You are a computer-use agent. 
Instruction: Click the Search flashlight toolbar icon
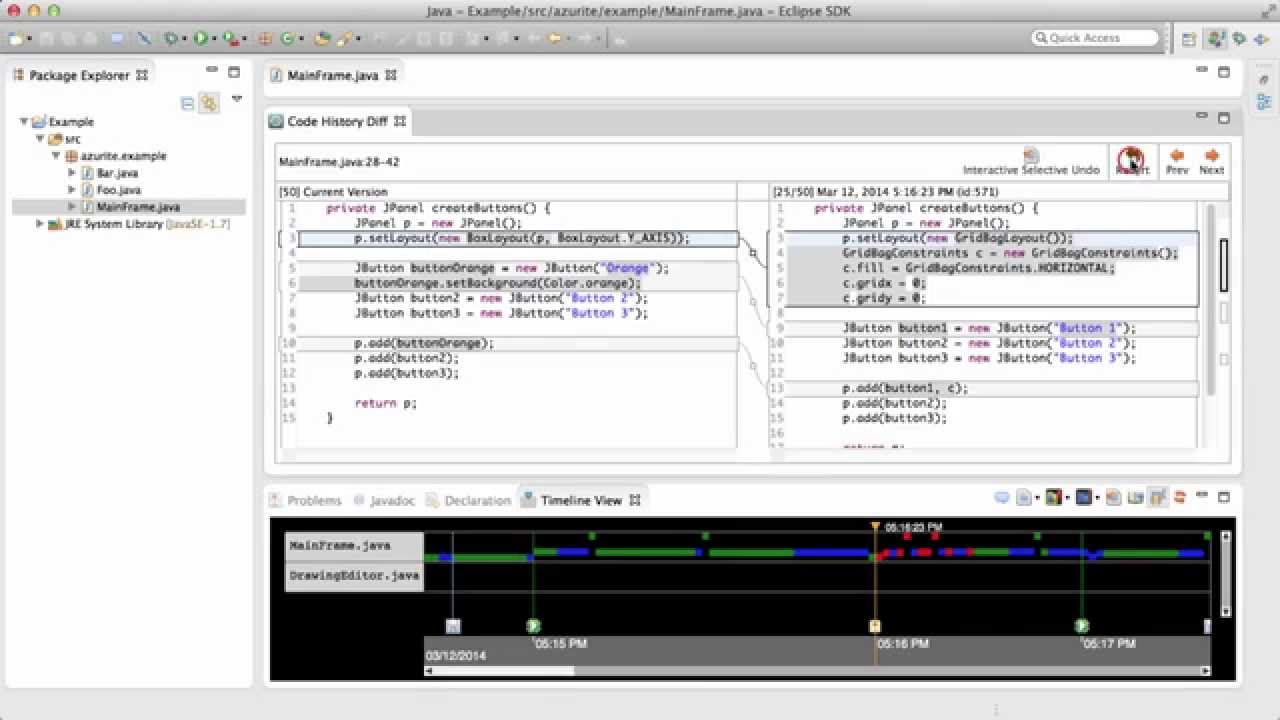(345, 39)
